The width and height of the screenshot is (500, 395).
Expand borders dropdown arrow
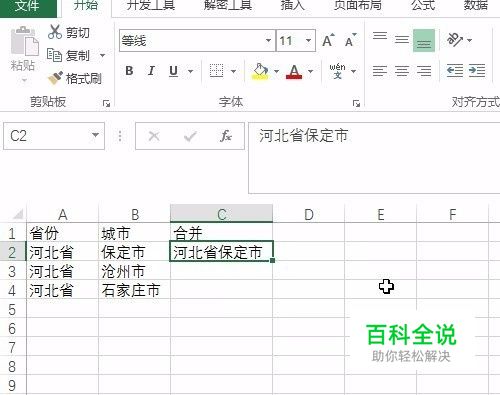[x=233, y=71]
